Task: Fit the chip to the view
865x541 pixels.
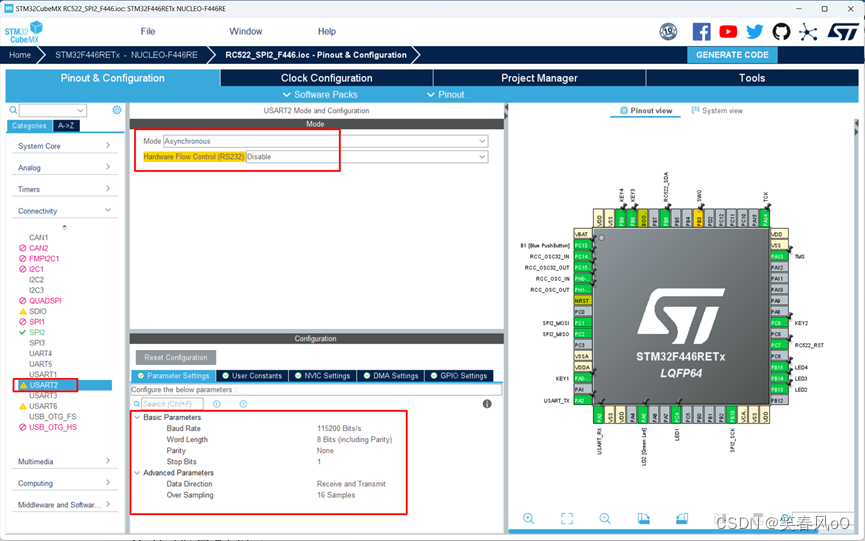Action: [x=567, y=518]
